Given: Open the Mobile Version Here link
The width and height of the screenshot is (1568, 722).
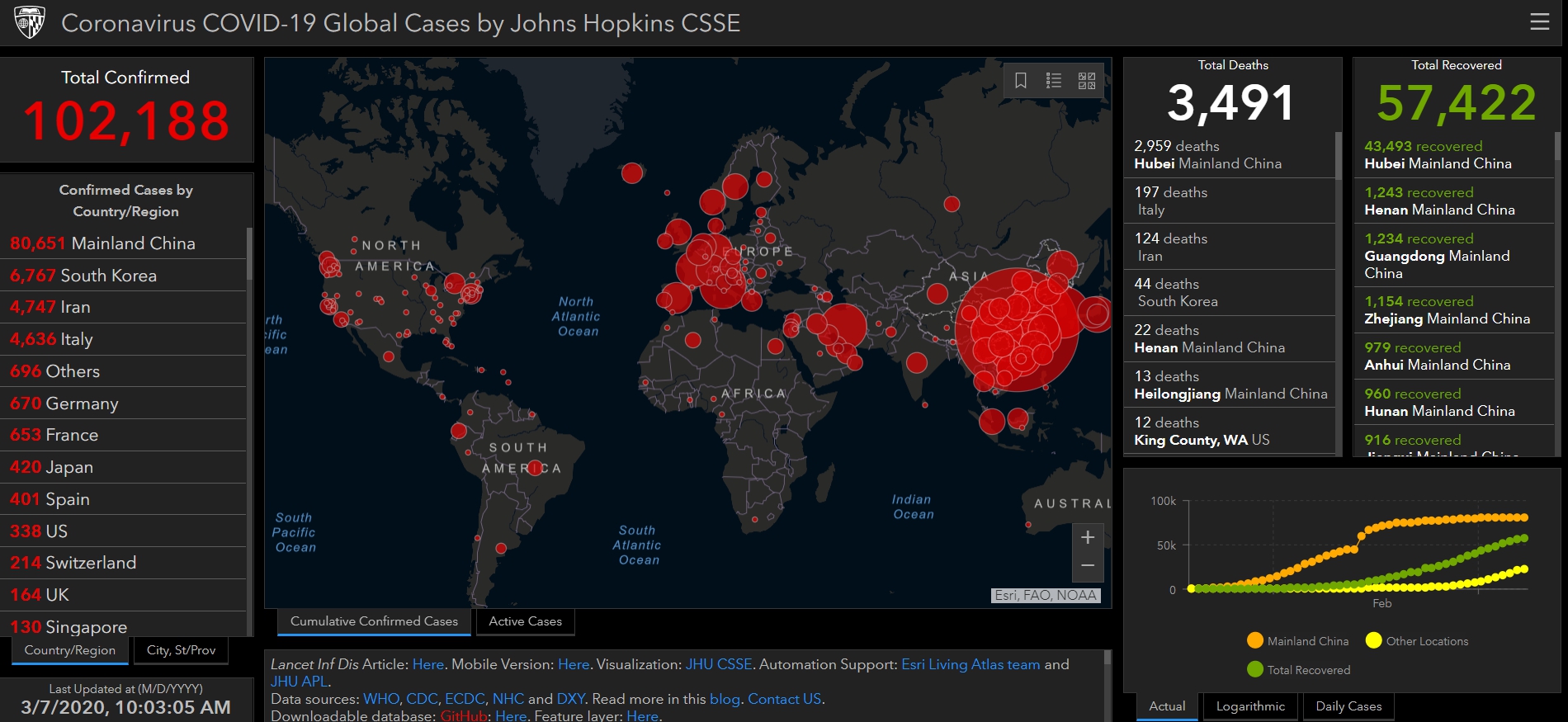Looking at the screenshot, I should click(574, 664).
